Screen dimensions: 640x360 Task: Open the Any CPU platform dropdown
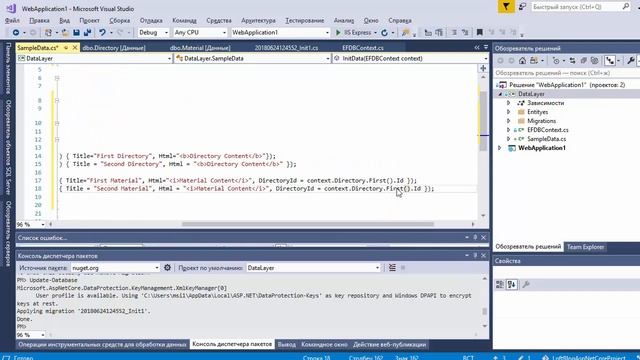click(x=200, y=32)
